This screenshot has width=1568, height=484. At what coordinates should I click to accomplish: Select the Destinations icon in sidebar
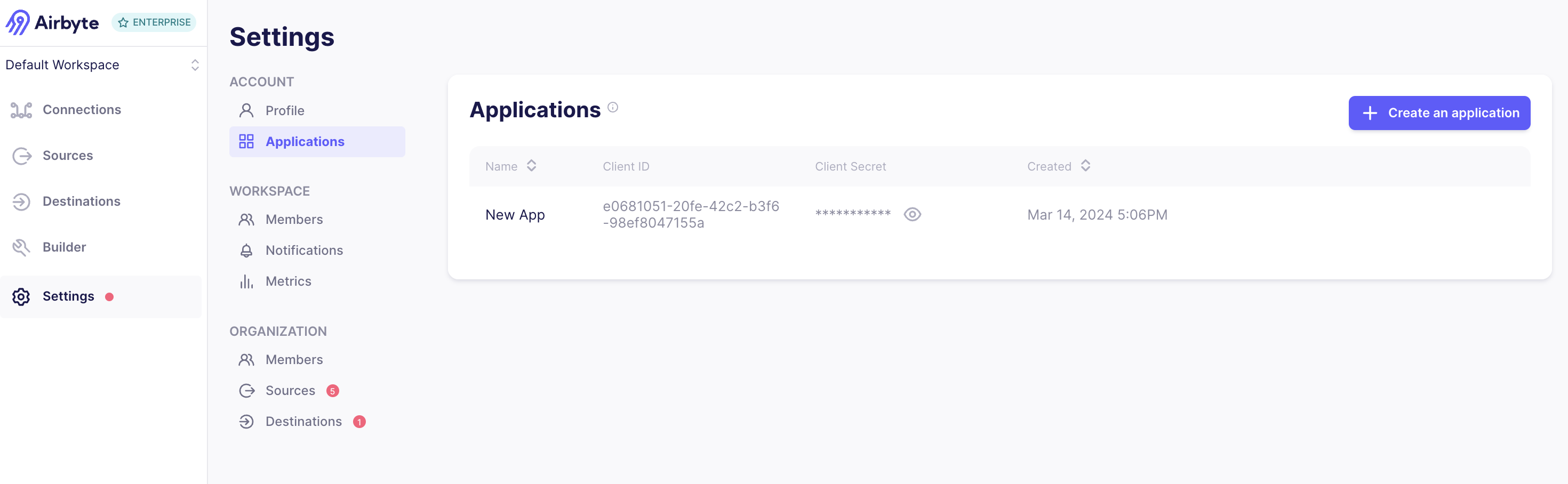21,201
